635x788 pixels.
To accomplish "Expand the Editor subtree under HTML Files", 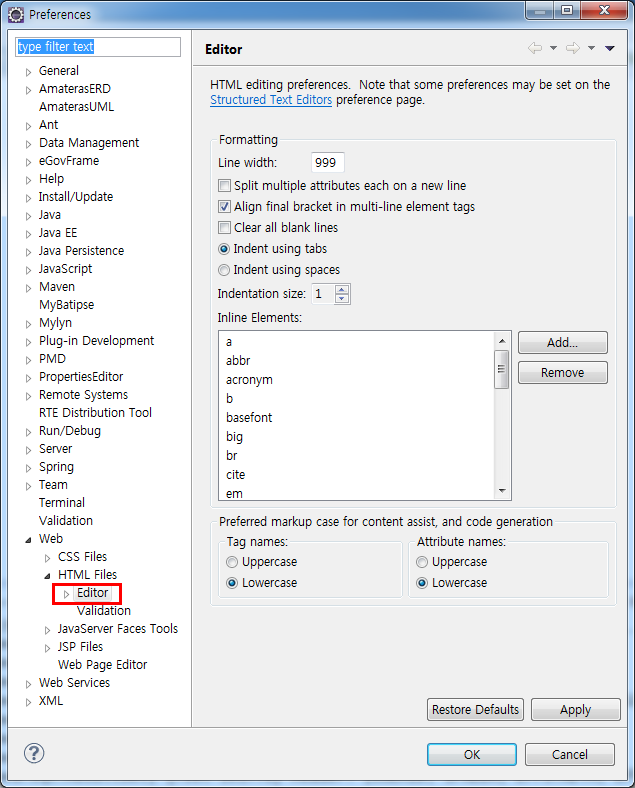I will click(x=66, y=594).
